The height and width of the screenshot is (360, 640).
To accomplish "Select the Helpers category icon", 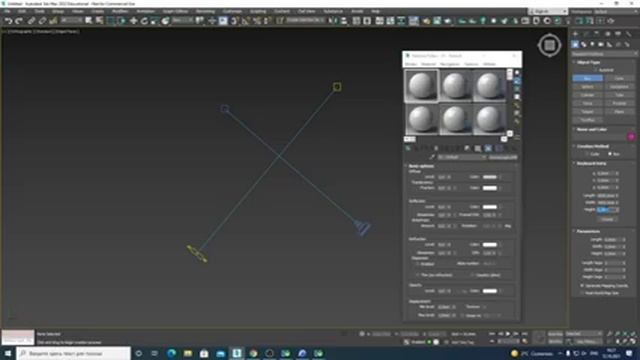I will 609,44.
